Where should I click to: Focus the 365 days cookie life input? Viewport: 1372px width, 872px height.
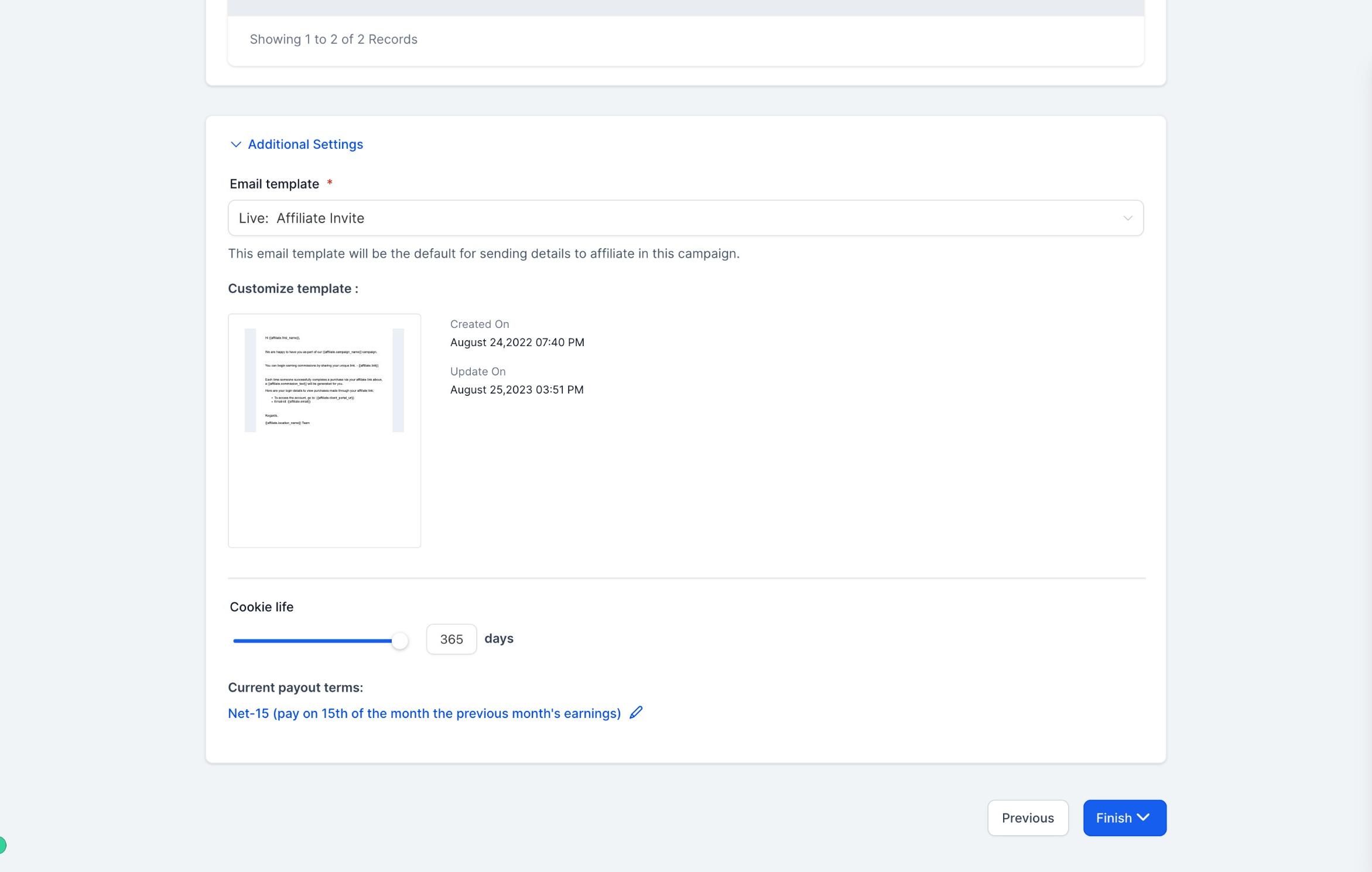click(x=451, y=639)
